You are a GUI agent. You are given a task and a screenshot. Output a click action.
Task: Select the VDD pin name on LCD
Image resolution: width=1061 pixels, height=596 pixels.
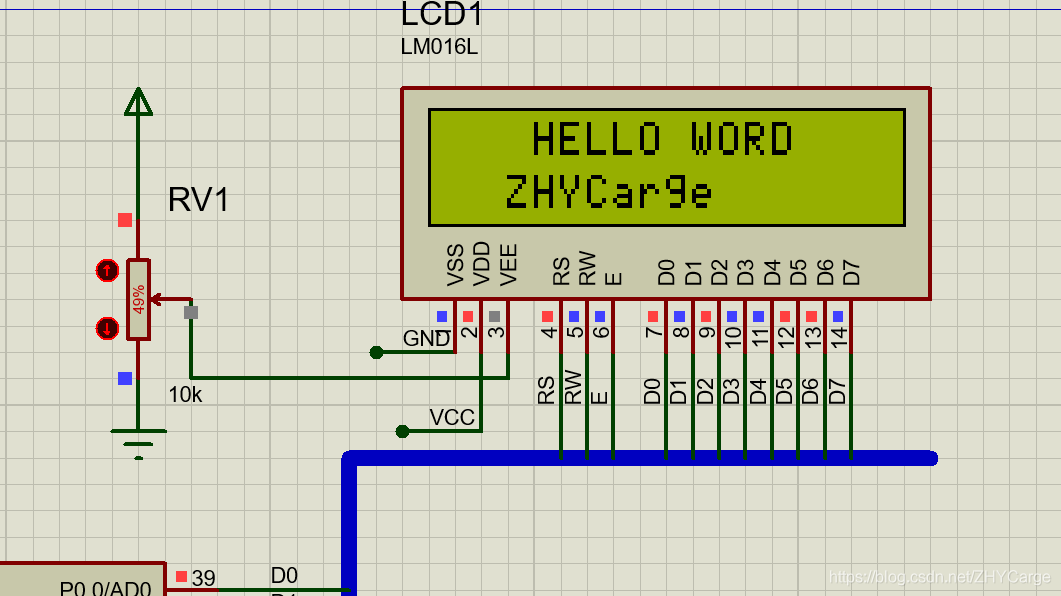tap(481, 264)
